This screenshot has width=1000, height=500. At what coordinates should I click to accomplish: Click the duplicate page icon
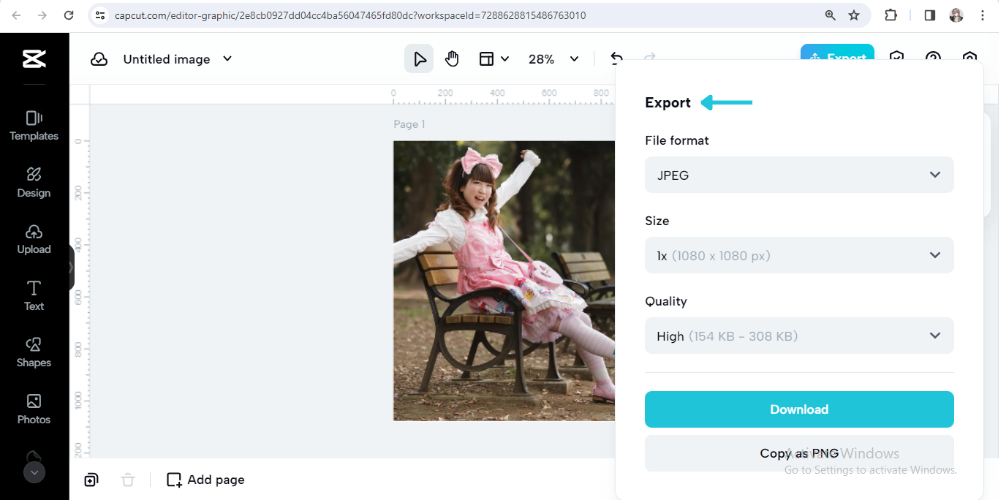tap(92, 480)
